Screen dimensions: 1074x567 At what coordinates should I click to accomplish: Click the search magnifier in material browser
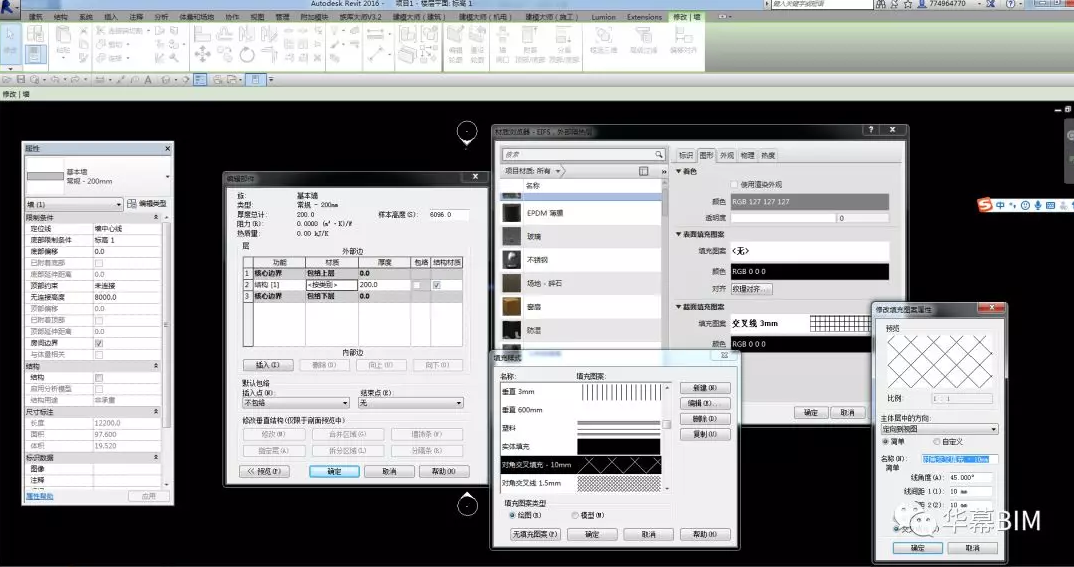(x=659, y=155)
